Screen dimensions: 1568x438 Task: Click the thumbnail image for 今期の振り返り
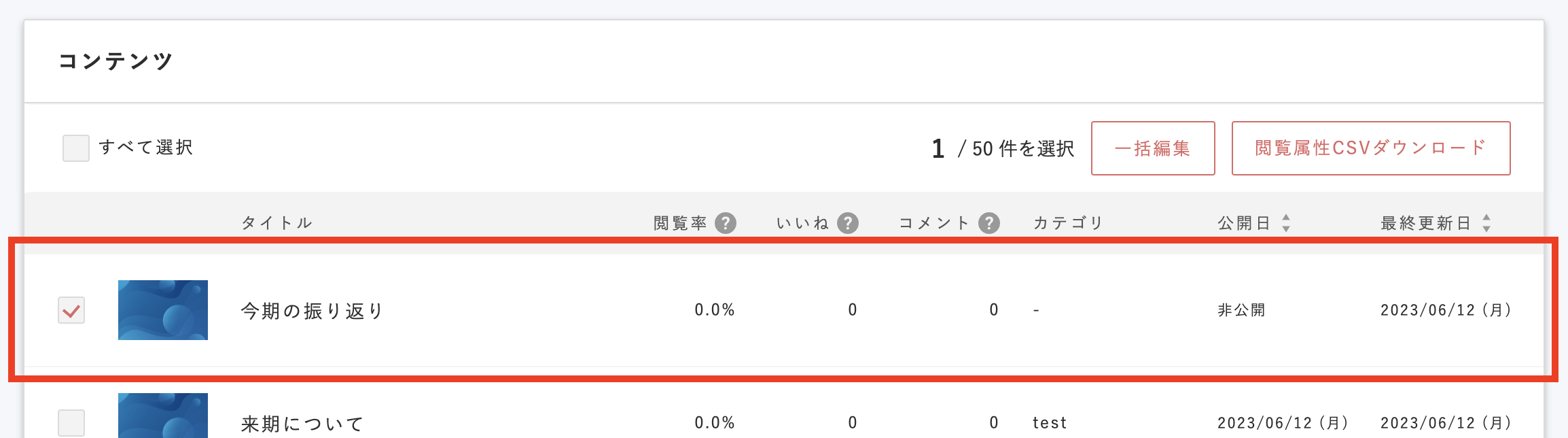[164, 310]
